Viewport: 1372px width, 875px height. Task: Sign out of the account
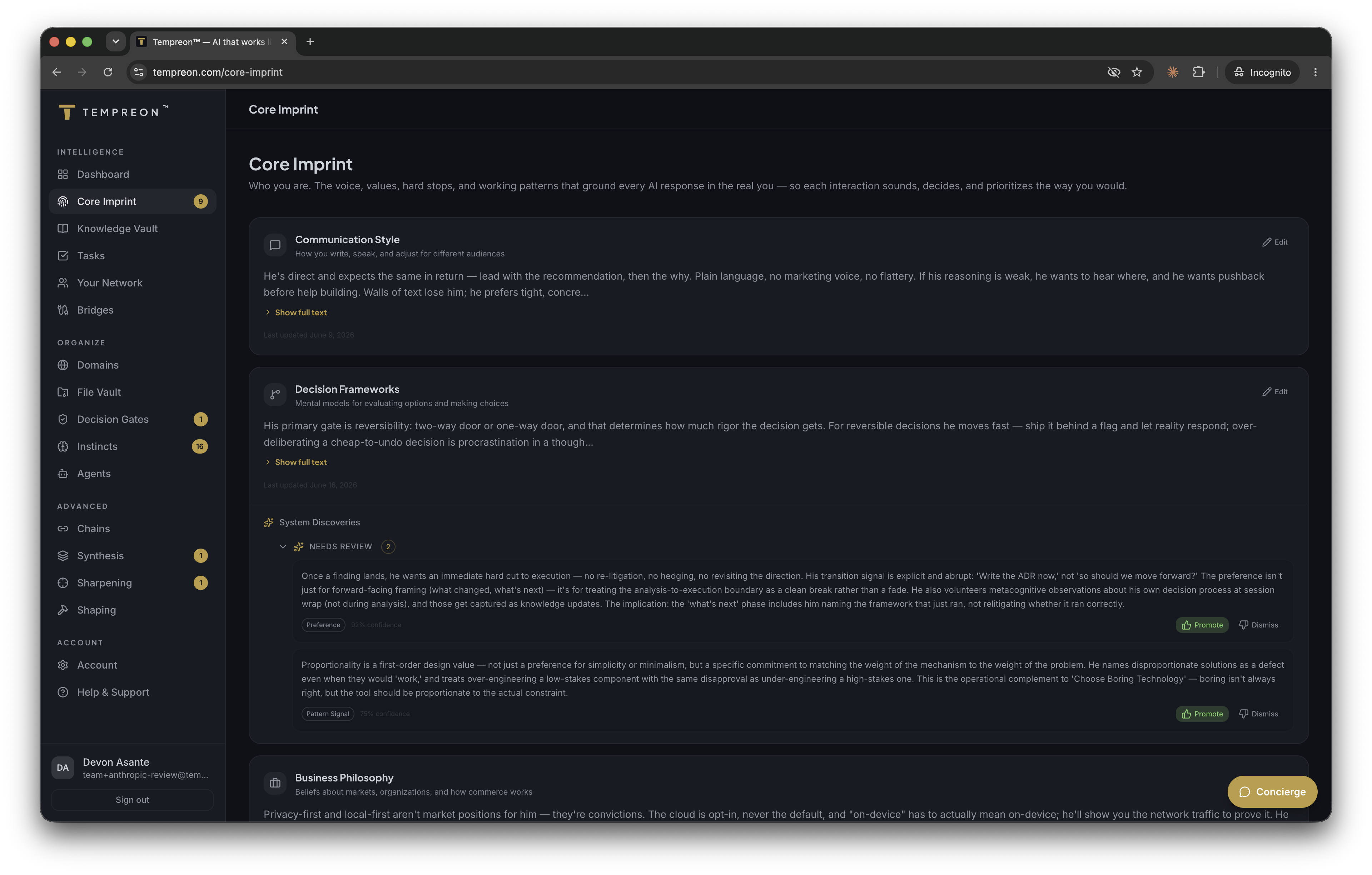(x=132, y=800)
